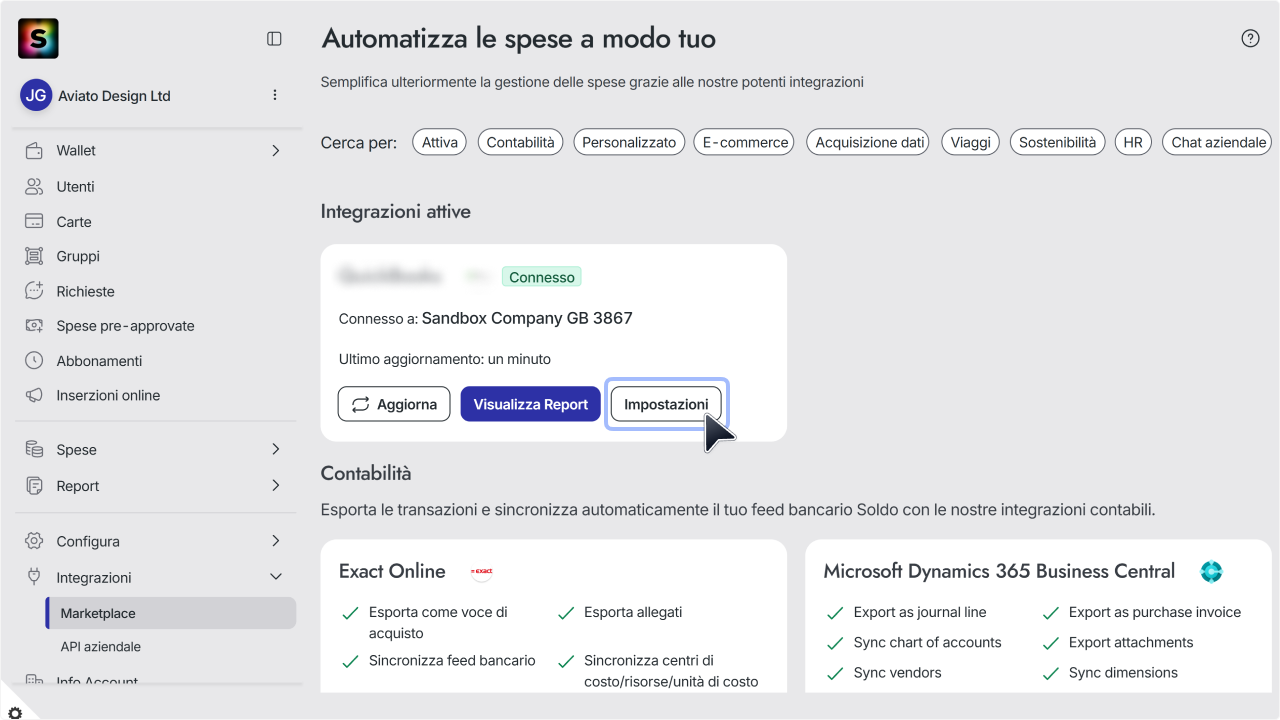Click the Visualizza Report button
Viewport: 1280px width, 720px height.
530,404
